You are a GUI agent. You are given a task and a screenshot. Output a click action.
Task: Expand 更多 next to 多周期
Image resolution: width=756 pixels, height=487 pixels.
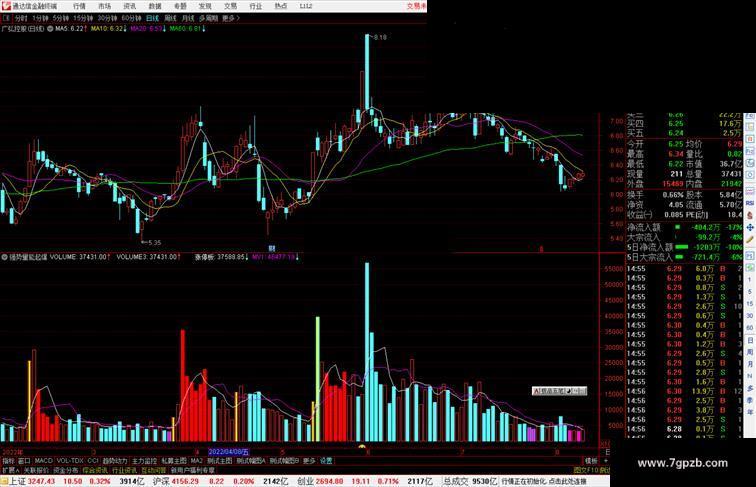point(230,18)
